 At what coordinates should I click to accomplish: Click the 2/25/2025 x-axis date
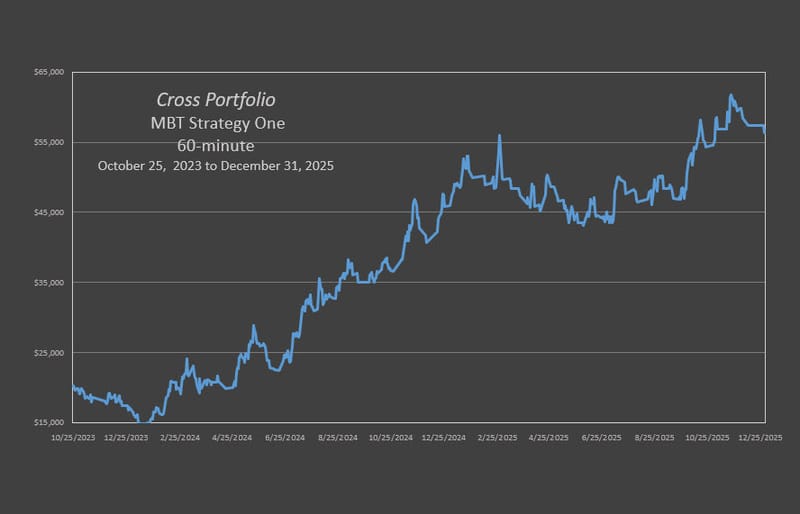coord(497,438)
